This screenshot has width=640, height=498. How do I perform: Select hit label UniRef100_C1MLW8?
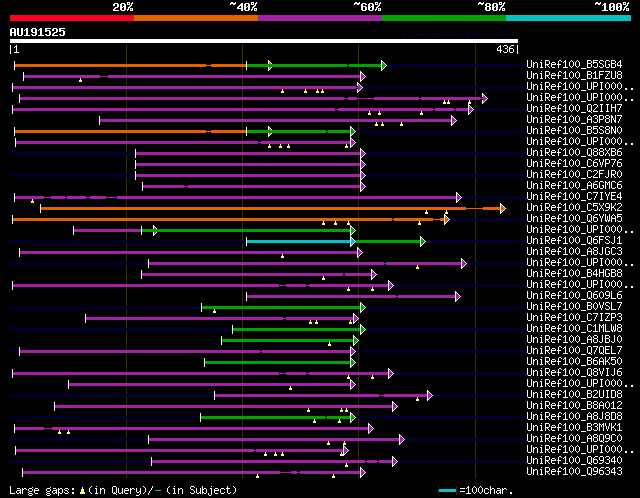point(574,329)
